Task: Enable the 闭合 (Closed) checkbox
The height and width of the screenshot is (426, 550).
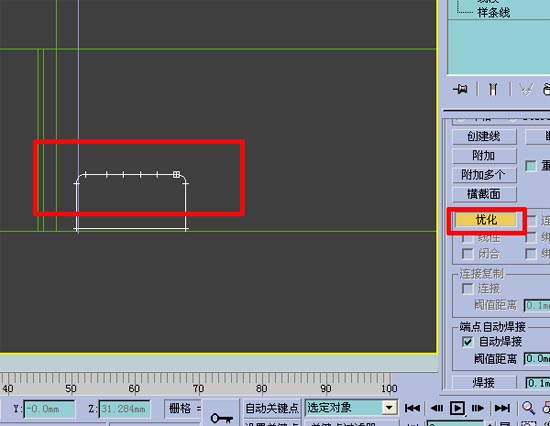Action: 467,254
